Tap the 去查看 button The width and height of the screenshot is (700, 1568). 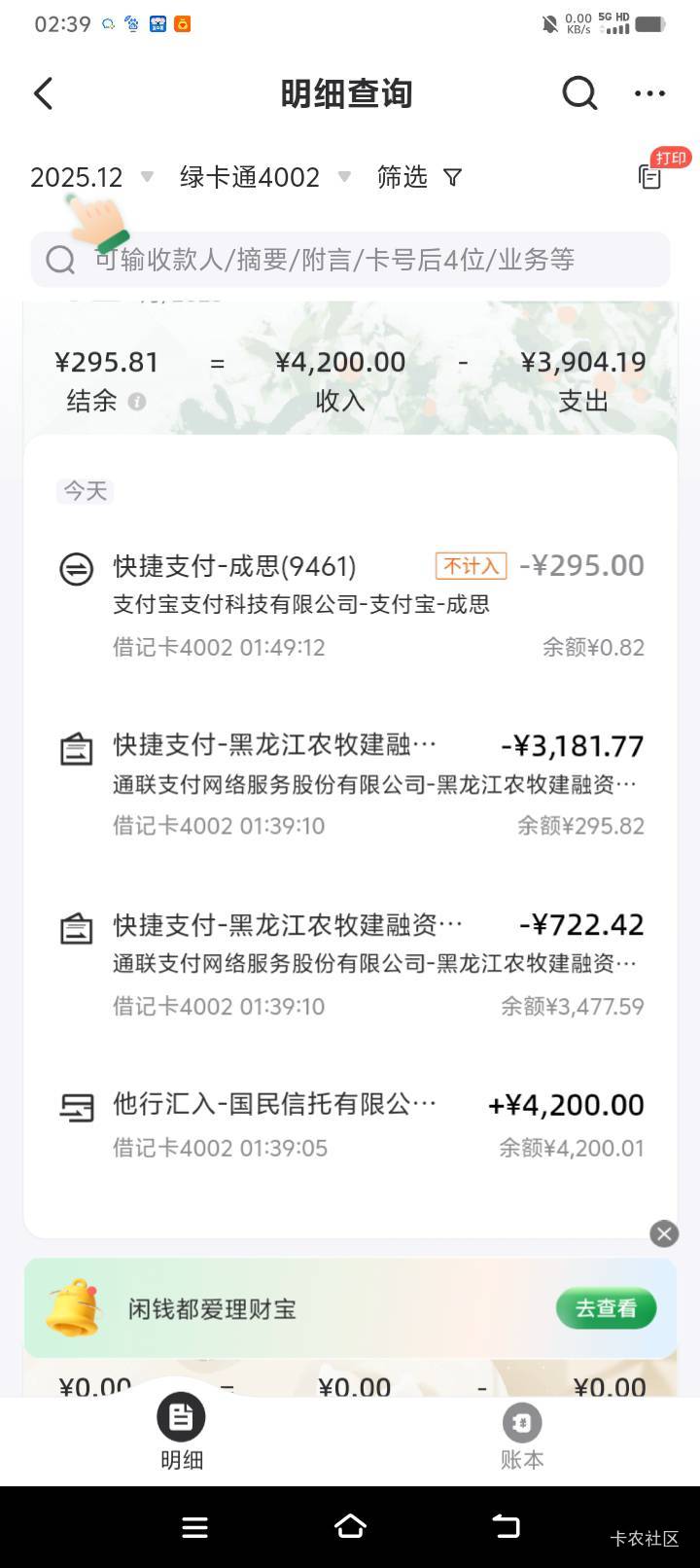point(606,1309)
